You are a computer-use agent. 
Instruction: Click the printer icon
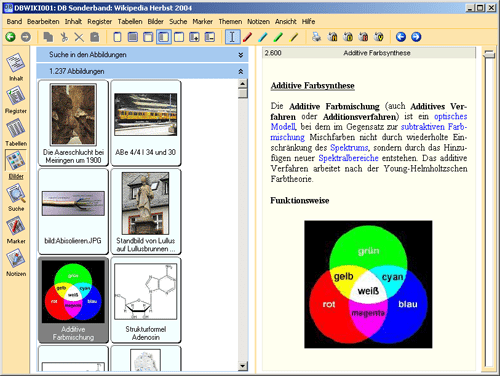click(316, 37)
